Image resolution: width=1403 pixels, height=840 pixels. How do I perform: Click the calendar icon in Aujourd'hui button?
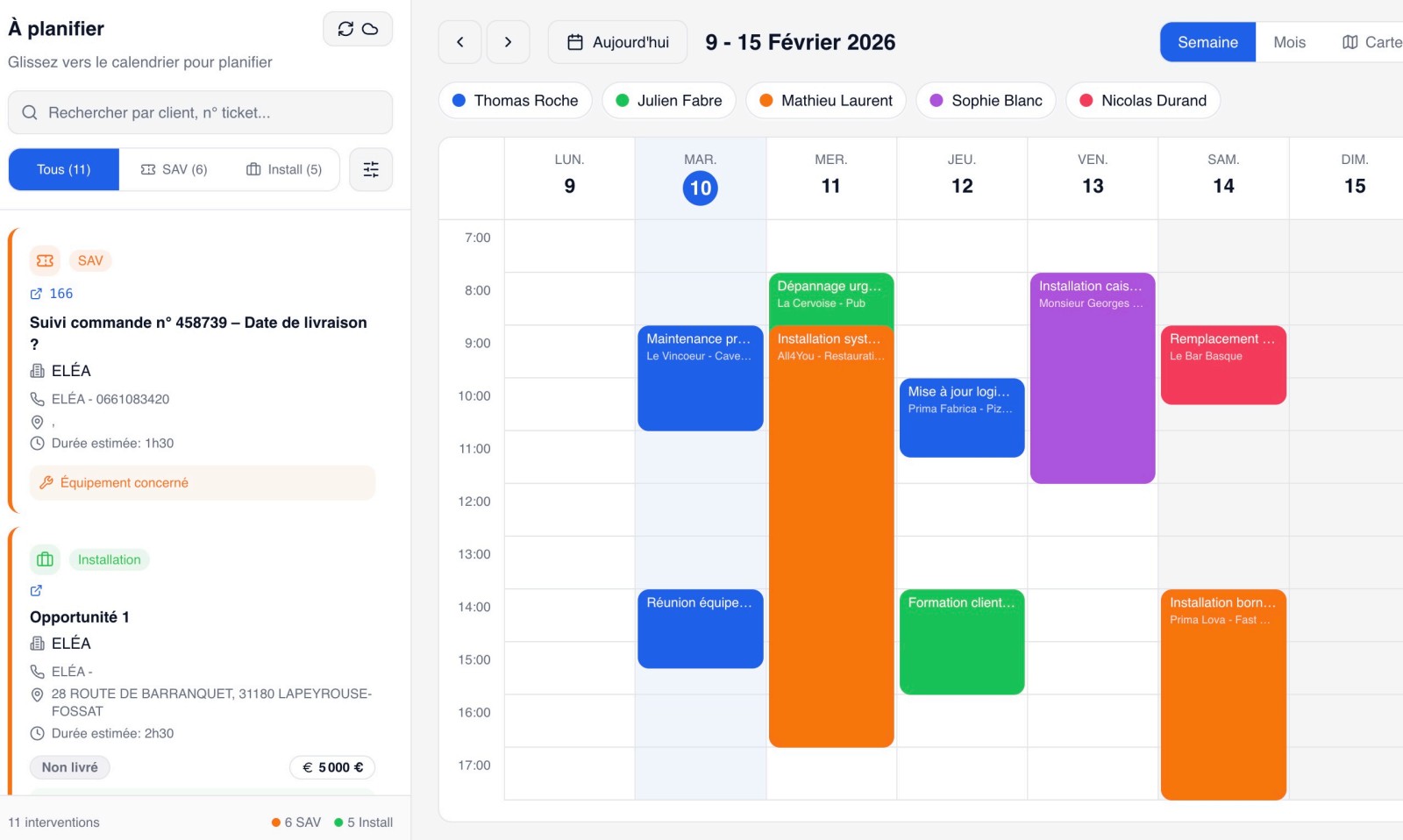point(575,42)
